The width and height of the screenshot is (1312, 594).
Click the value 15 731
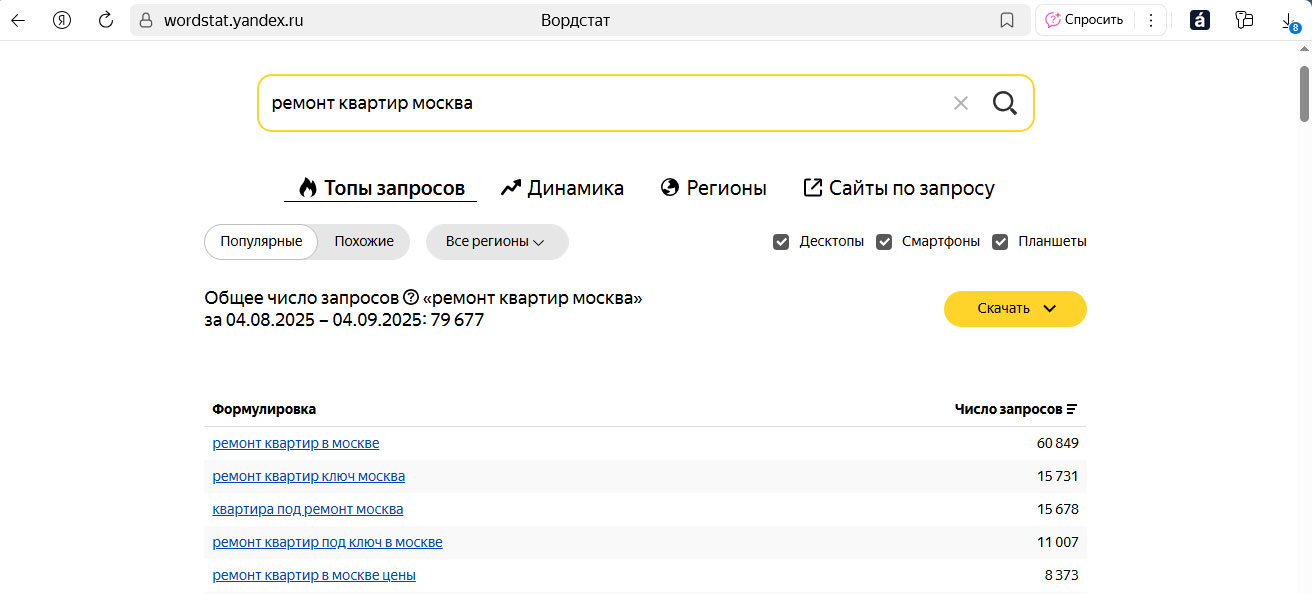click(x=1058, y=476)
